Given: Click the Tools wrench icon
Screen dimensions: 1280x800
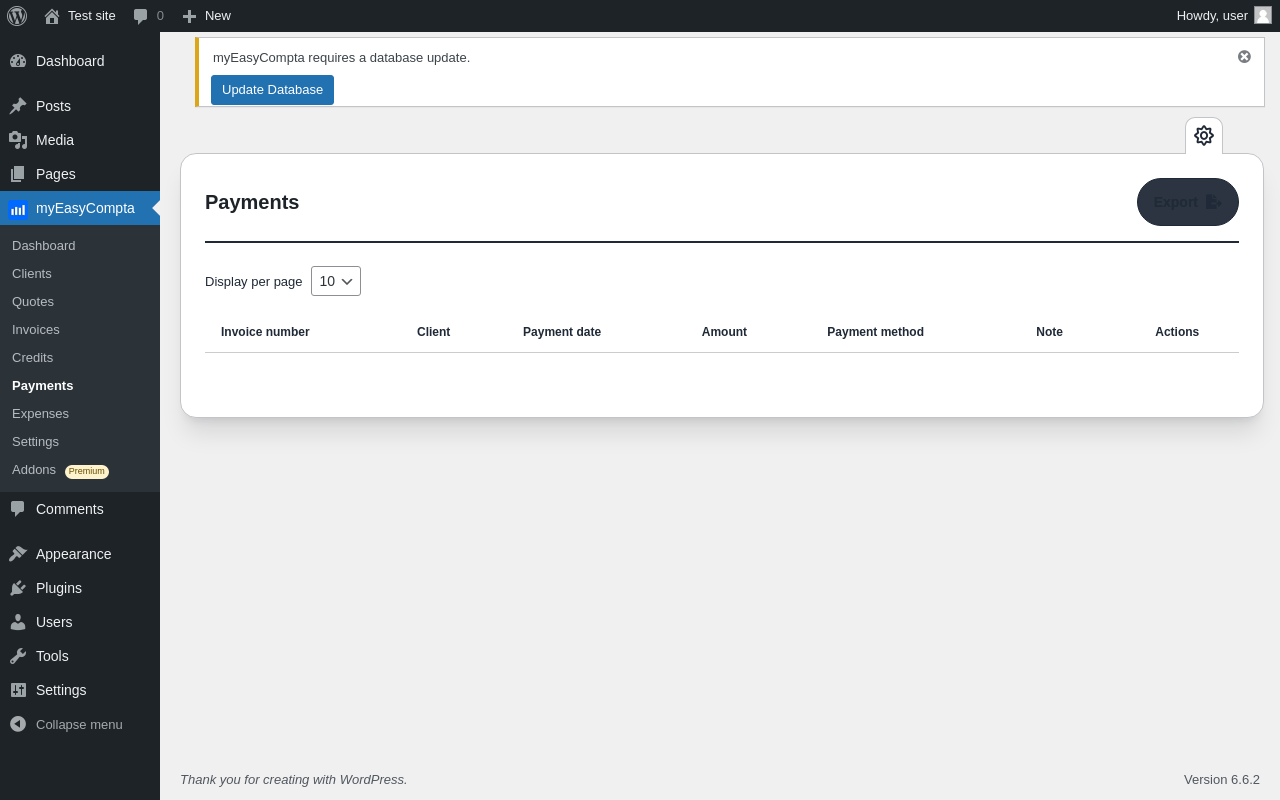Looking at the screenshot, I should click(18, 656).
